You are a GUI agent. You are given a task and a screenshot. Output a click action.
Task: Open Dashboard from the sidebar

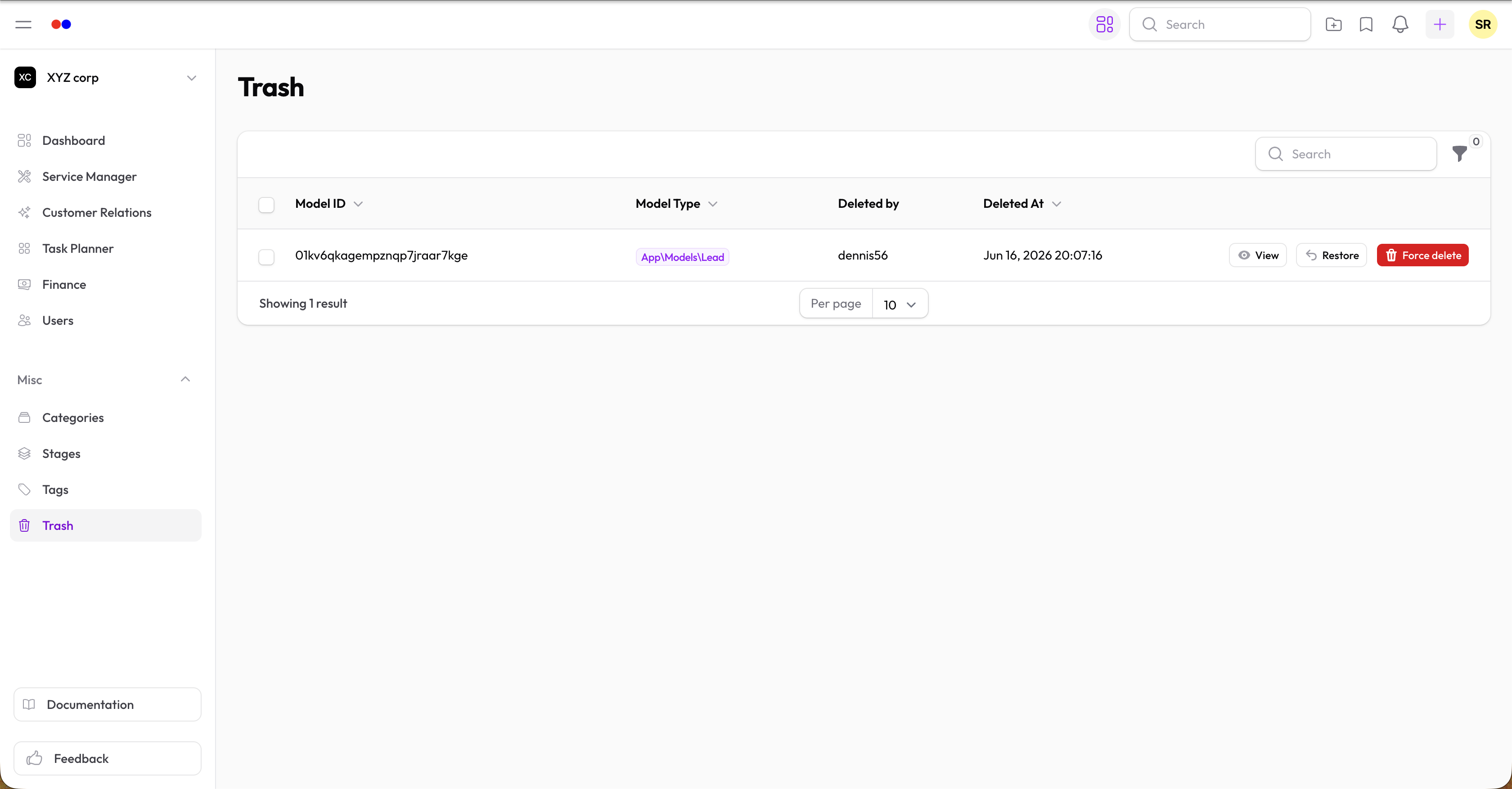[106, 141]
